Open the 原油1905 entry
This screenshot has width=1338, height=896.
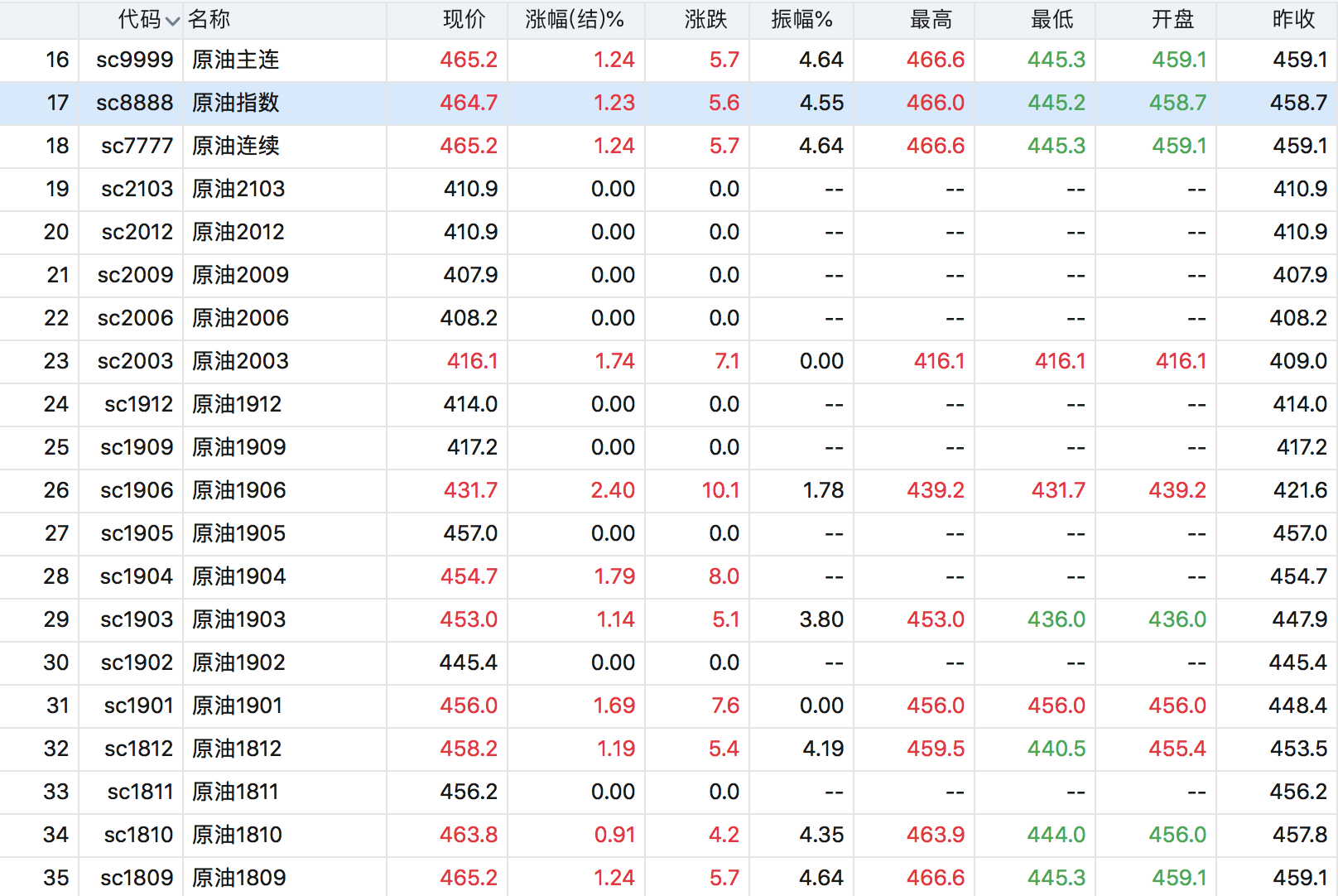pos(239,533)
